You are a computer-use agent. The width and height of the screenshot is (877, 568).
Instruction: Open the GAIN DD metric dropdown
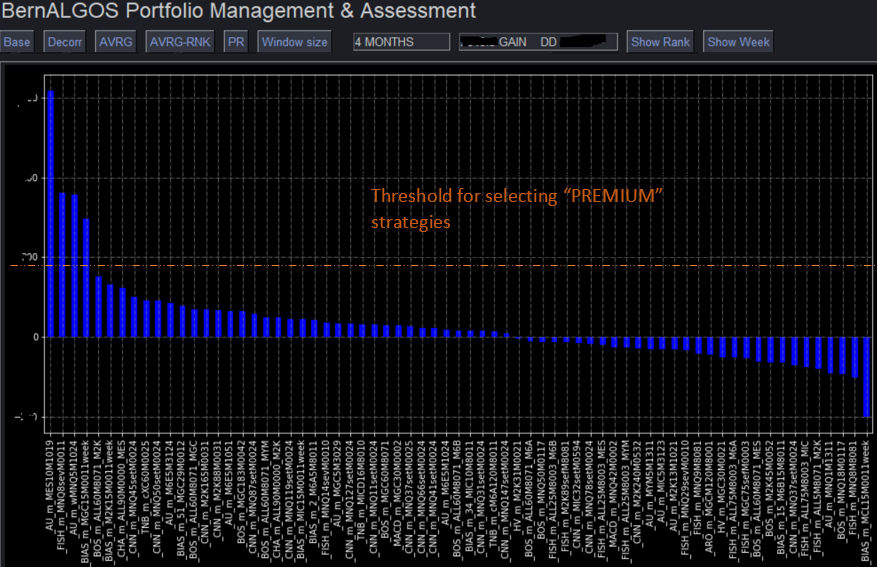[x=538, y=42]
